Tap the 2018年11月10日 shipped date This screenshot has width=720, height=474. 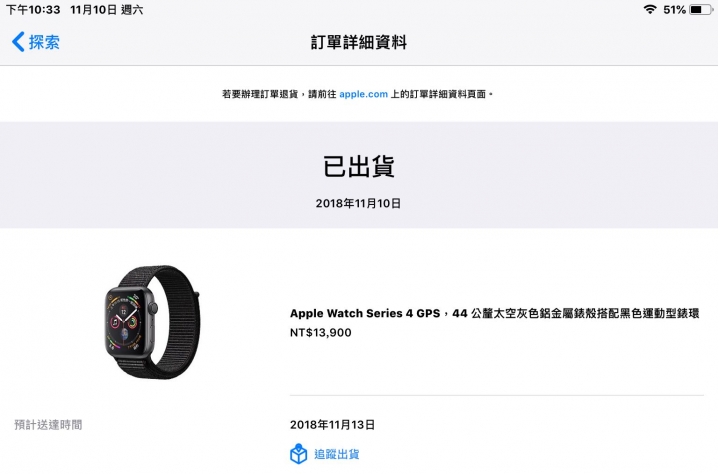click(x=358, y=203)
